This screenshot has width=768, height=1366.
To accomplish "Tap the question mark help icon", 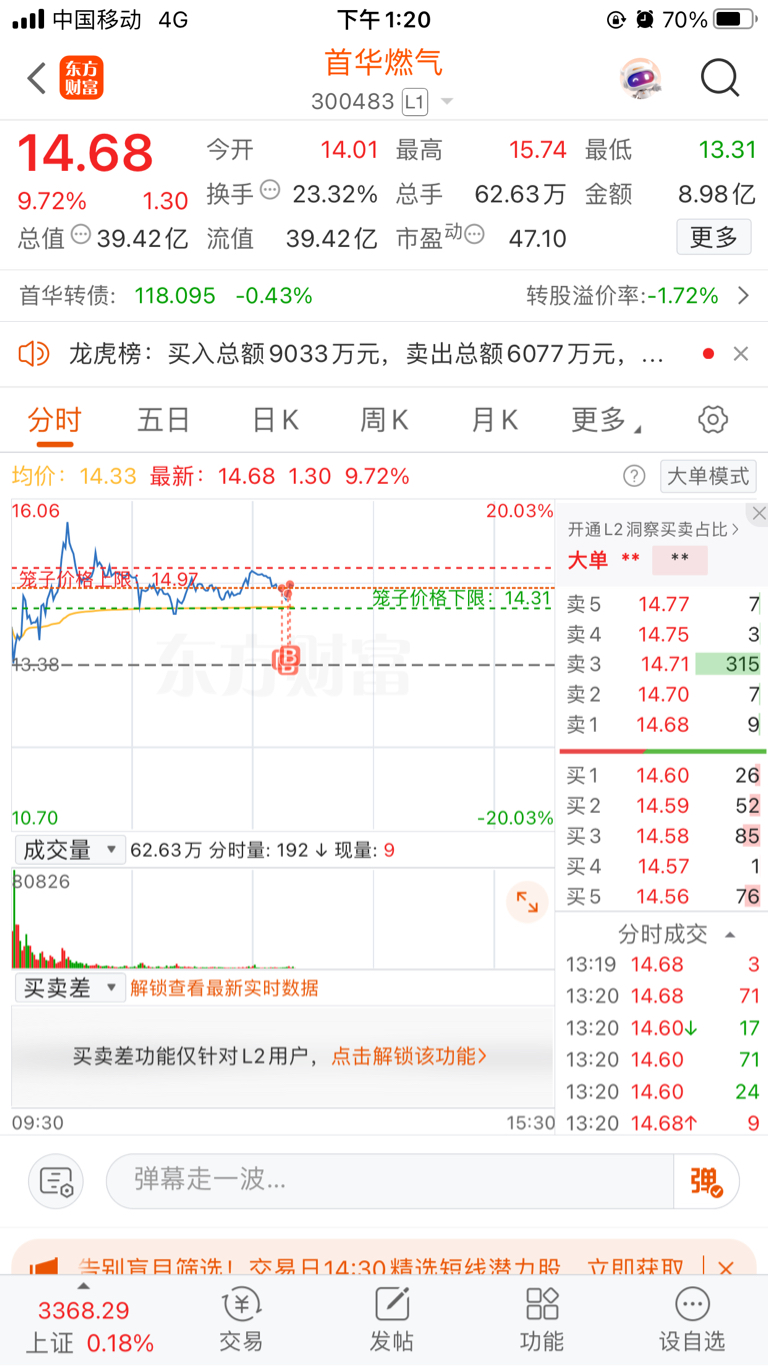I will pos(634,476).
